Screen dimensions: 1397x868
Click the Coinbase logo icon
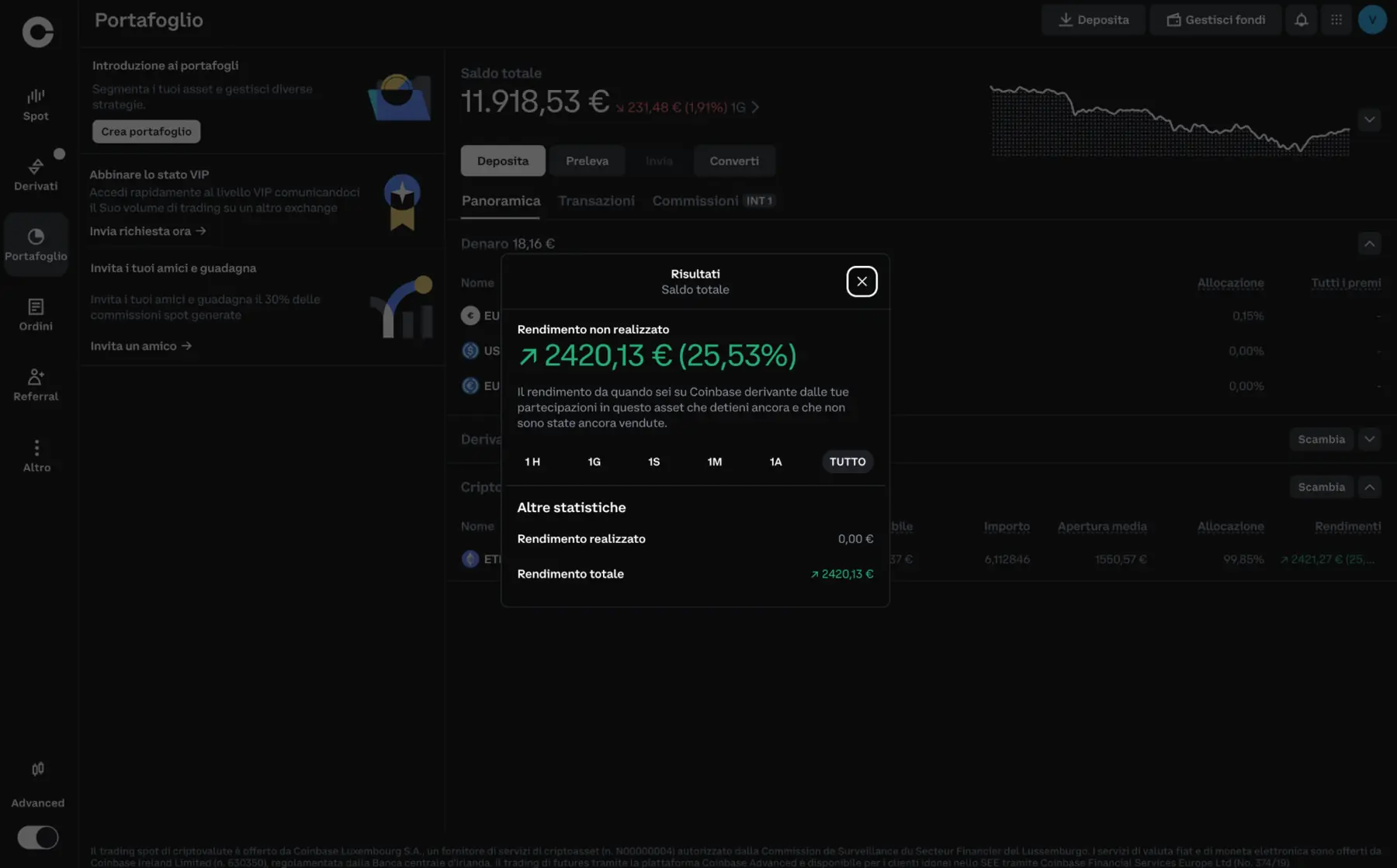pos(37,32)
